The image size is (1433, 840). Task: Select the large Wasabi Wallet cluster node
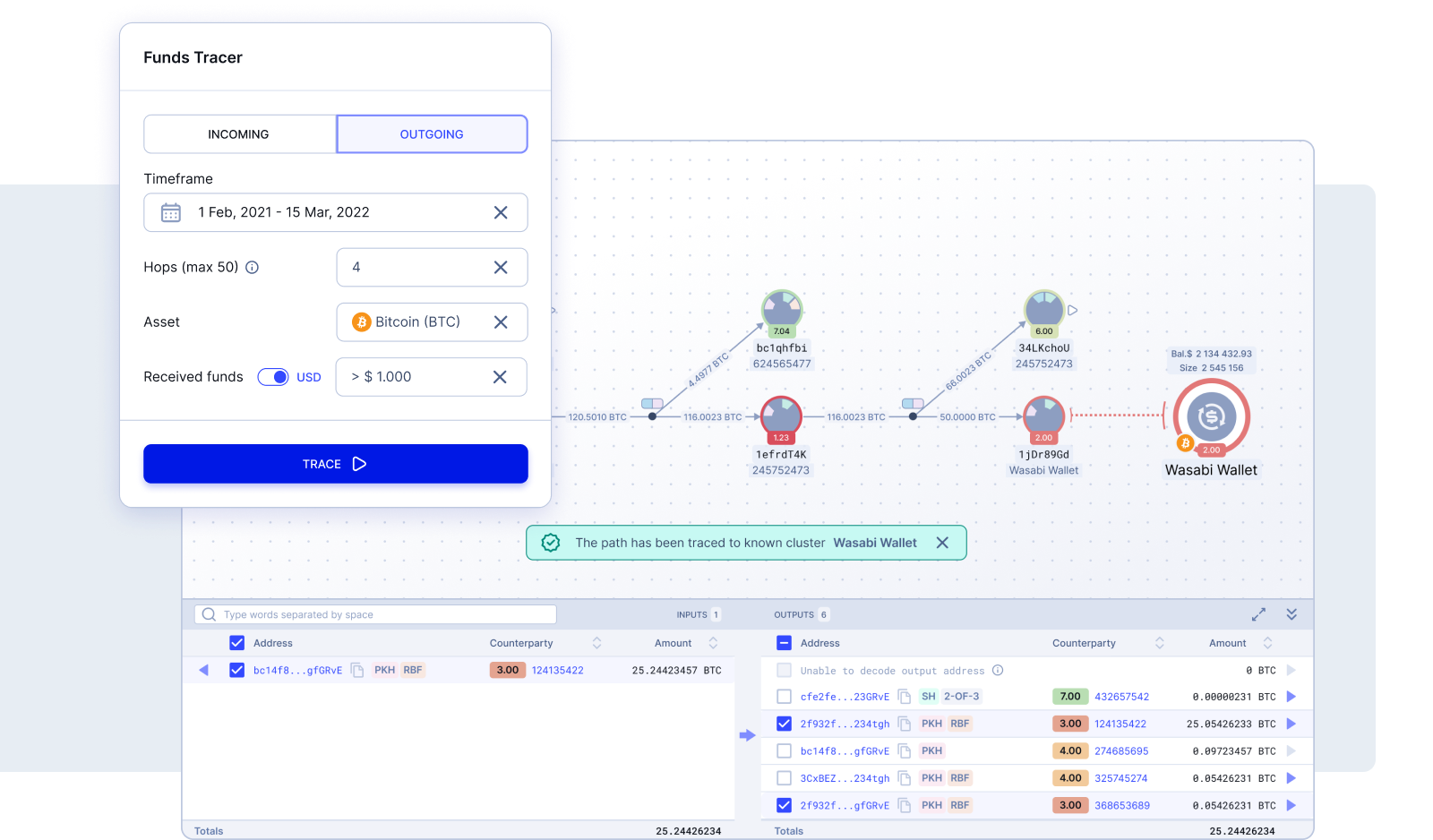click(x=1212, y=416)
